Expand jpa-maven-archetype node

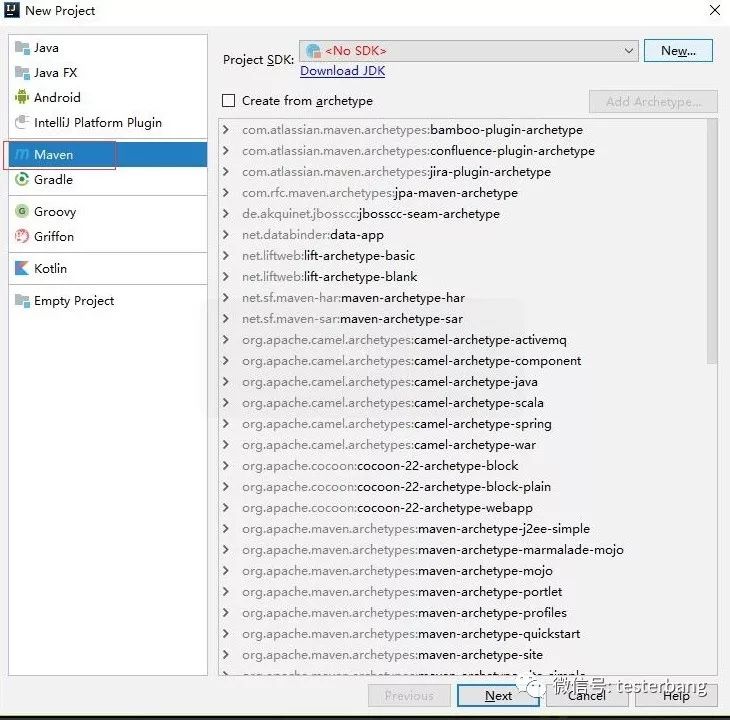[x=226, y=192]
